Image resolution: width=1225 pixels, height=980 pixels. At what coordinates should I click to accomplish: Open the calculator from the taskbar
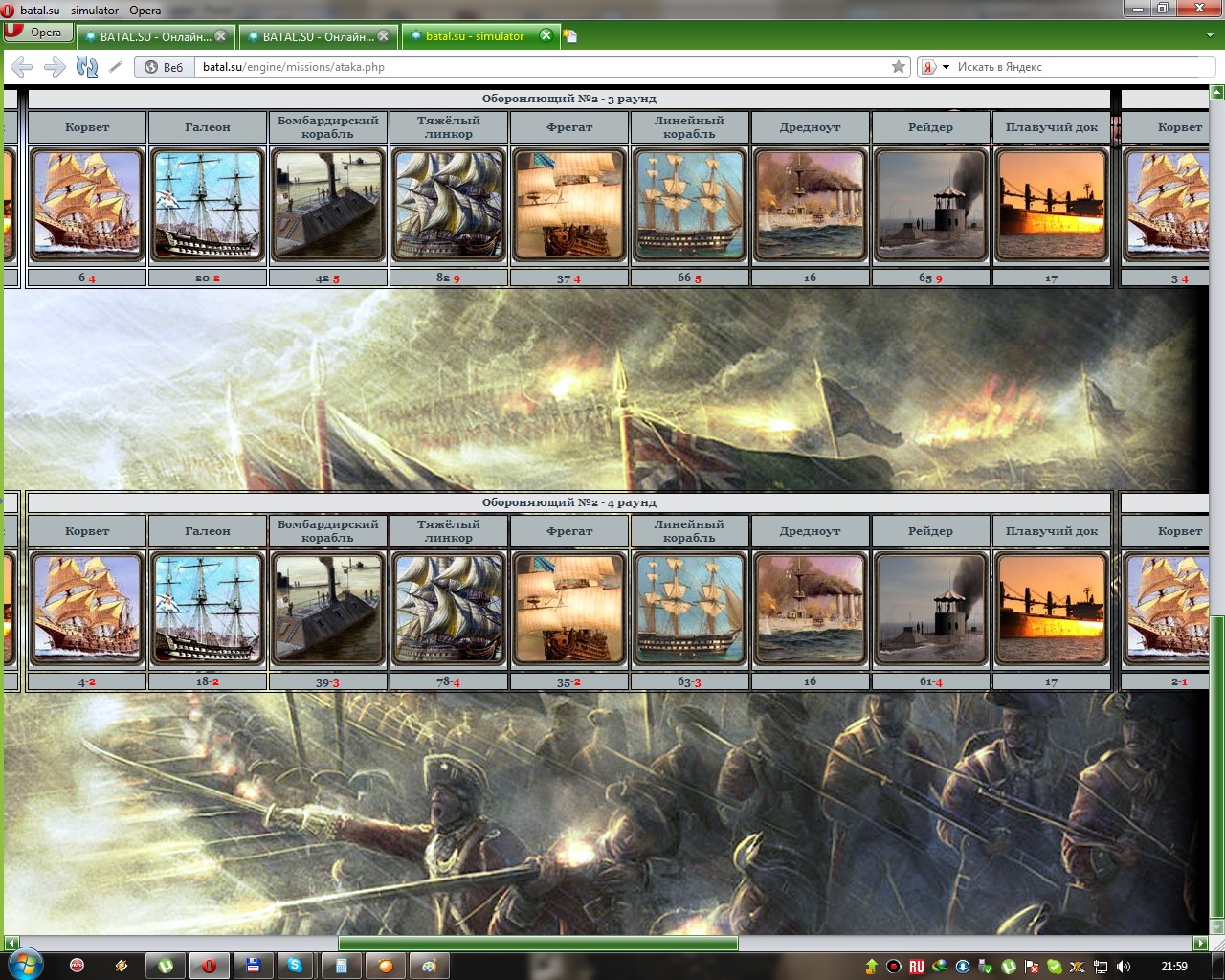pos(341,966)
